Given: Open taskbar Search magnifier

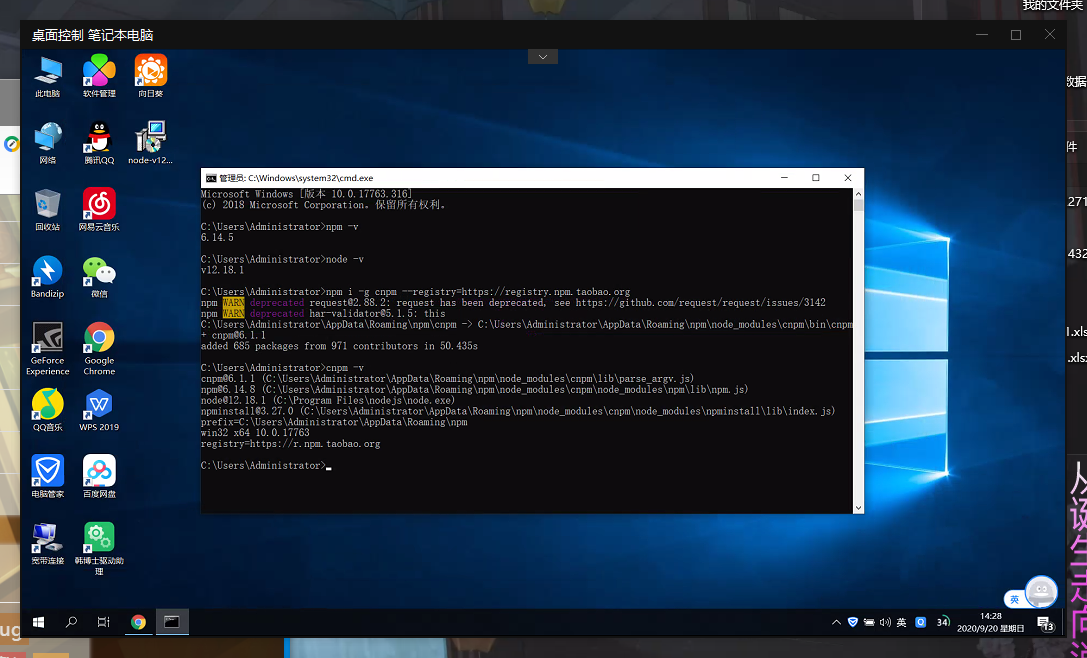Looking at the screenshot, I should coord(71,622).
